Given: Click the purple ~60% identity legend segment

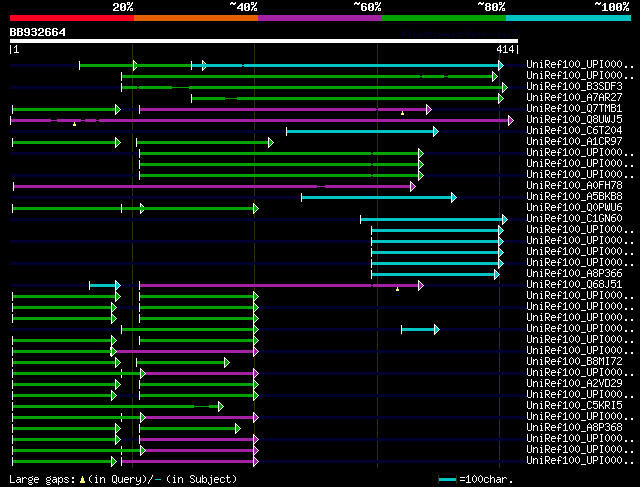Looking at the screenshot, I should point(320,18).
